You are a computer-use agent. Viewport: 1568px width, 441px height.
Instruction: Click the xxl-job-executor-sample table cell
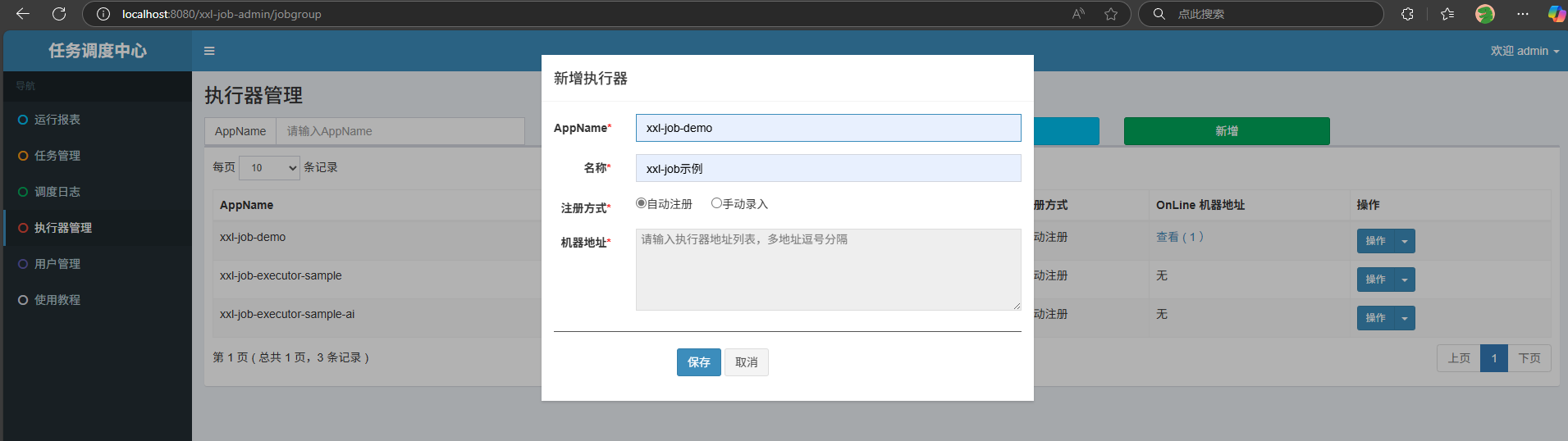pyautogui.click(x=281, y=275)
